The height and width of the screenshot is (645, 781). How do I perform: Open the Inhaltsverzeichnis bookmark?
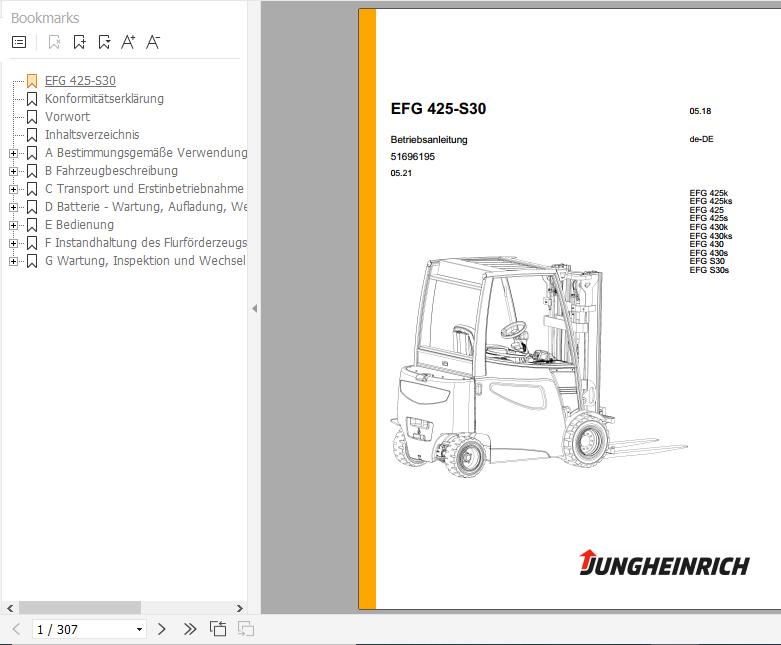92,134
